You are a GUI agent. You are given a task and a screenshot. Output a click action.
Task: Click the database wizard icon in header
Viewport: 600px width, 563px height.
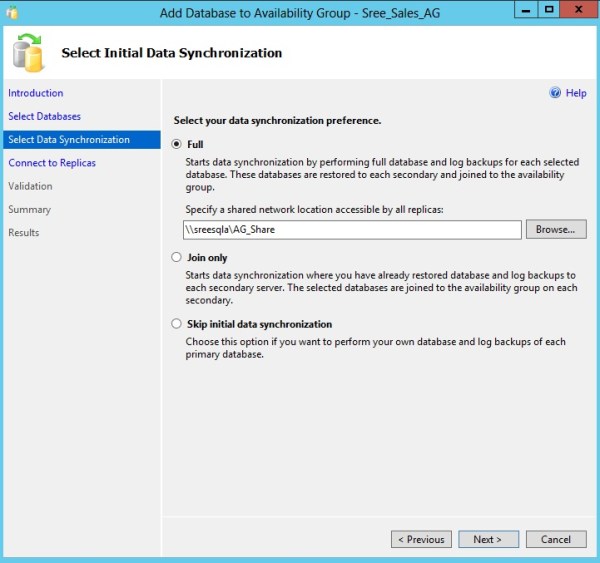point(29,54)
